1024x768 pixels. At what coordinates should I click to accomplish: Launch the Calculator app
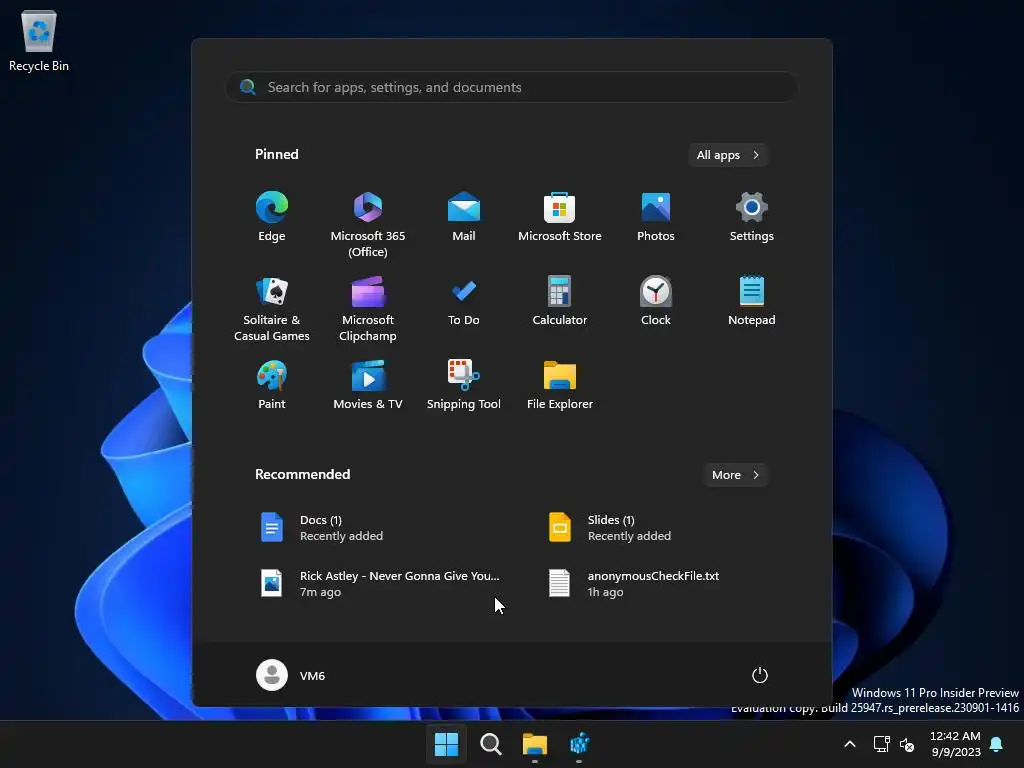(x=560, y=302)
